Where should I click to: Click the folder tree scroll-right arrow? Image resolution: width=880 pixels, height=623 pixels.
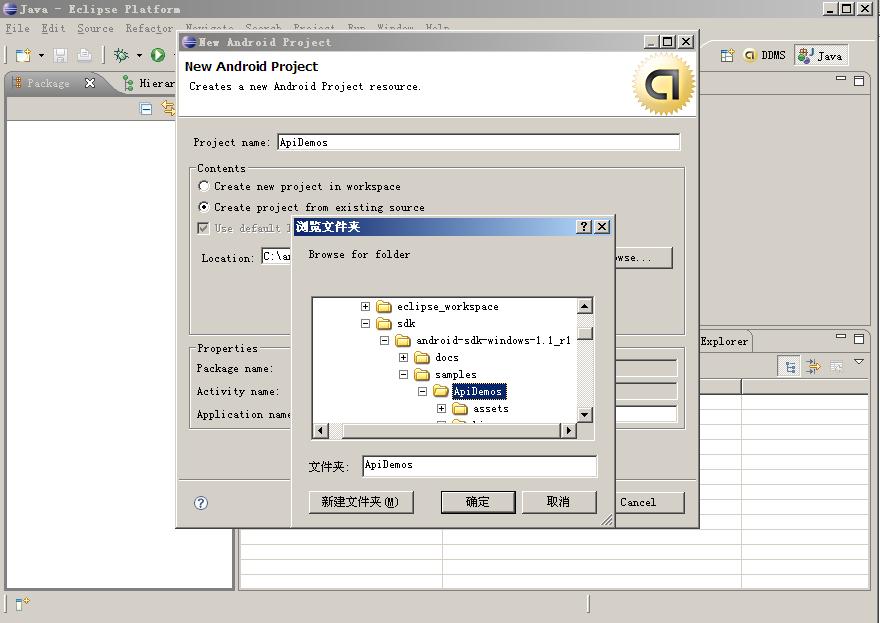coord(569,430)
